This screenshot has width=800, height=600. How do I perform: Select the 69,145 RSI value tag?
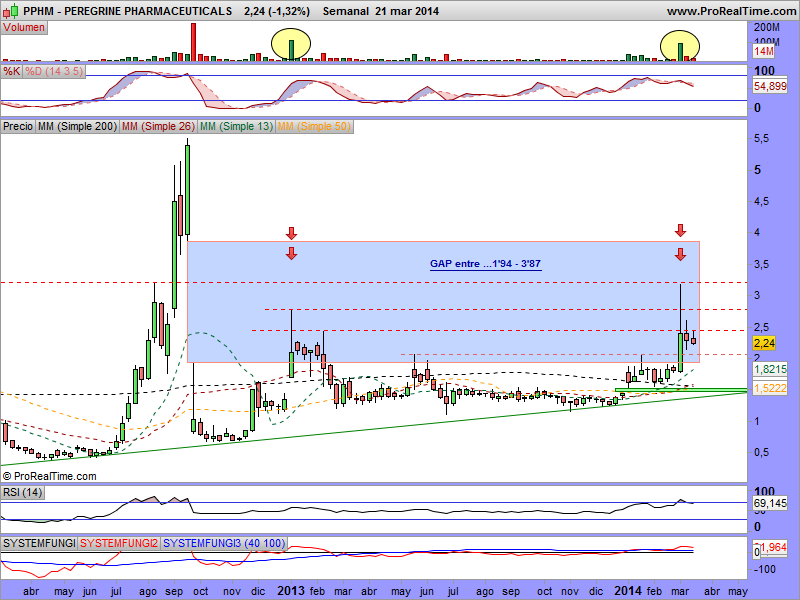[x=770, y=504]
